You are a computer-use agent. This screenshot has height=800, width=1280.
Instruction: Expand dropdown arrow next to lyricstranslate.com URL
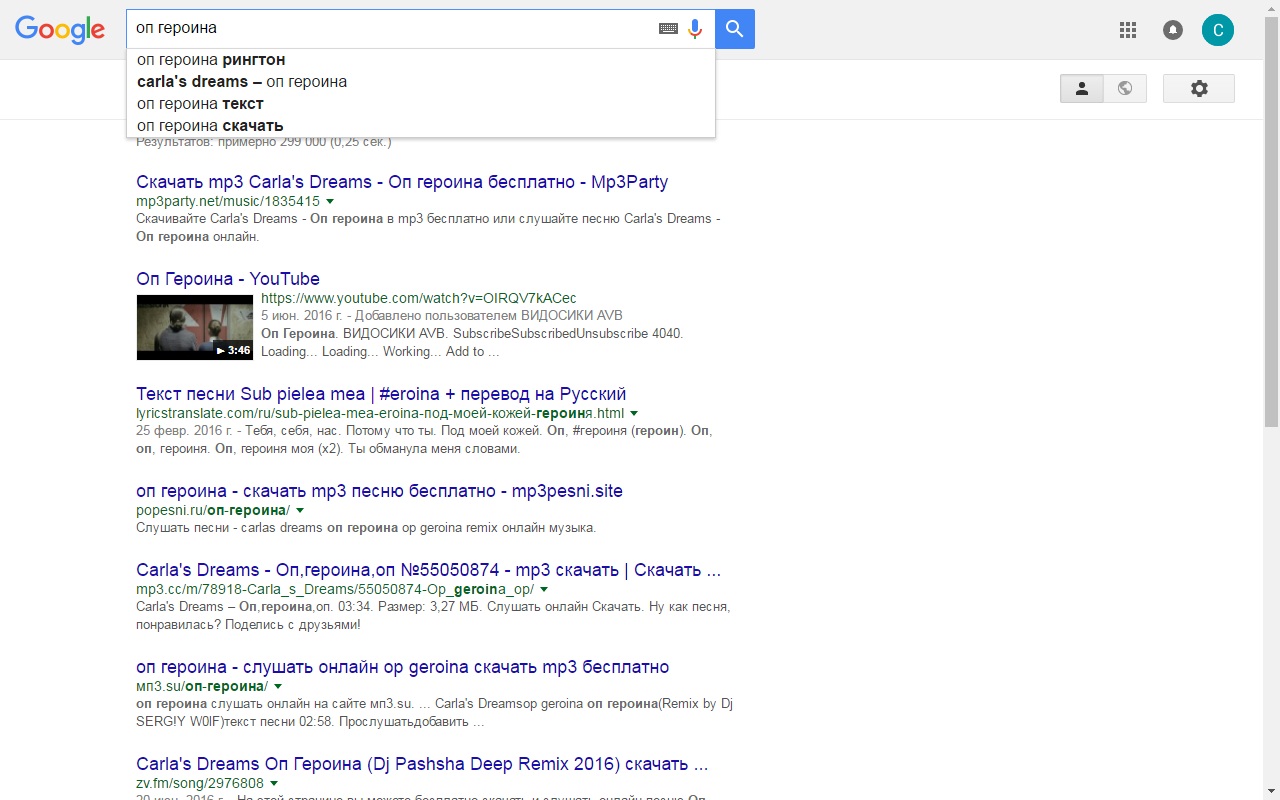pos(634,413)
